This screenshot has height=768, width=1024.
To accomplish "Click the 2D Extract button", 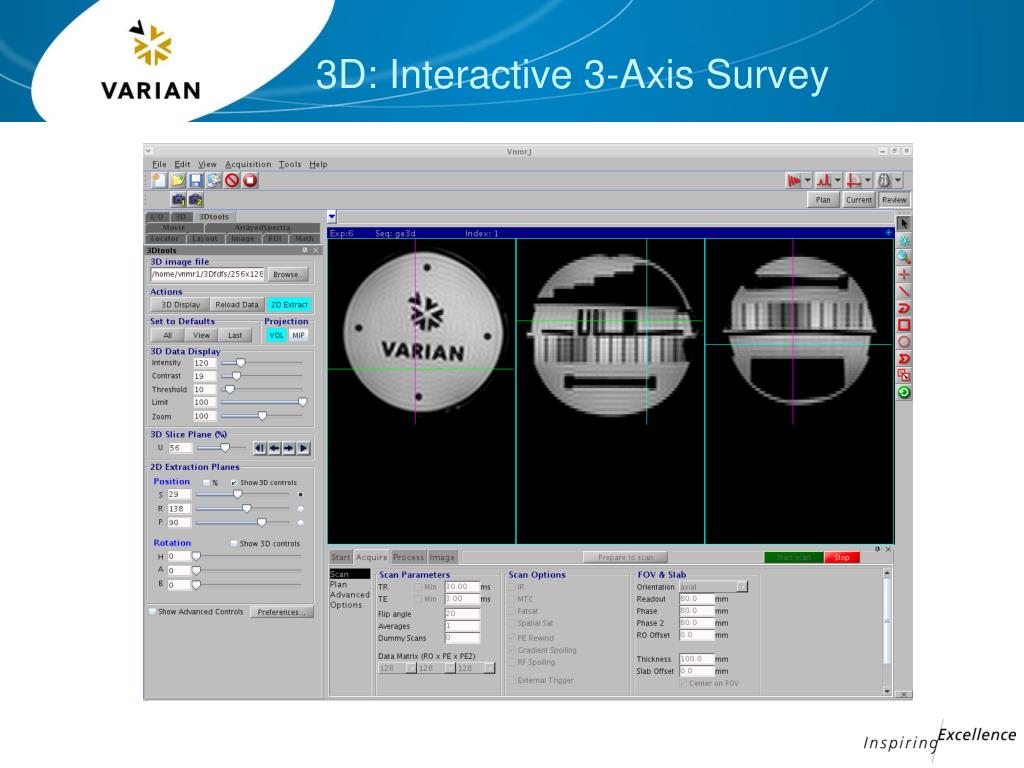I will [289, 305].
